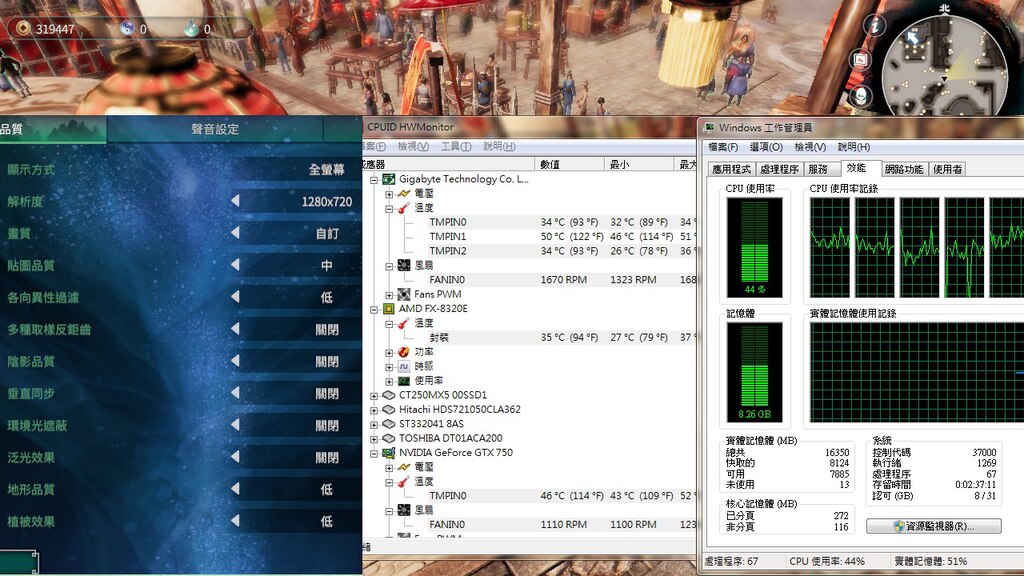The image size is (1024, 576).
Task: Expand the 電壓 node under Gigabyte
Action: tap(389, 194)
